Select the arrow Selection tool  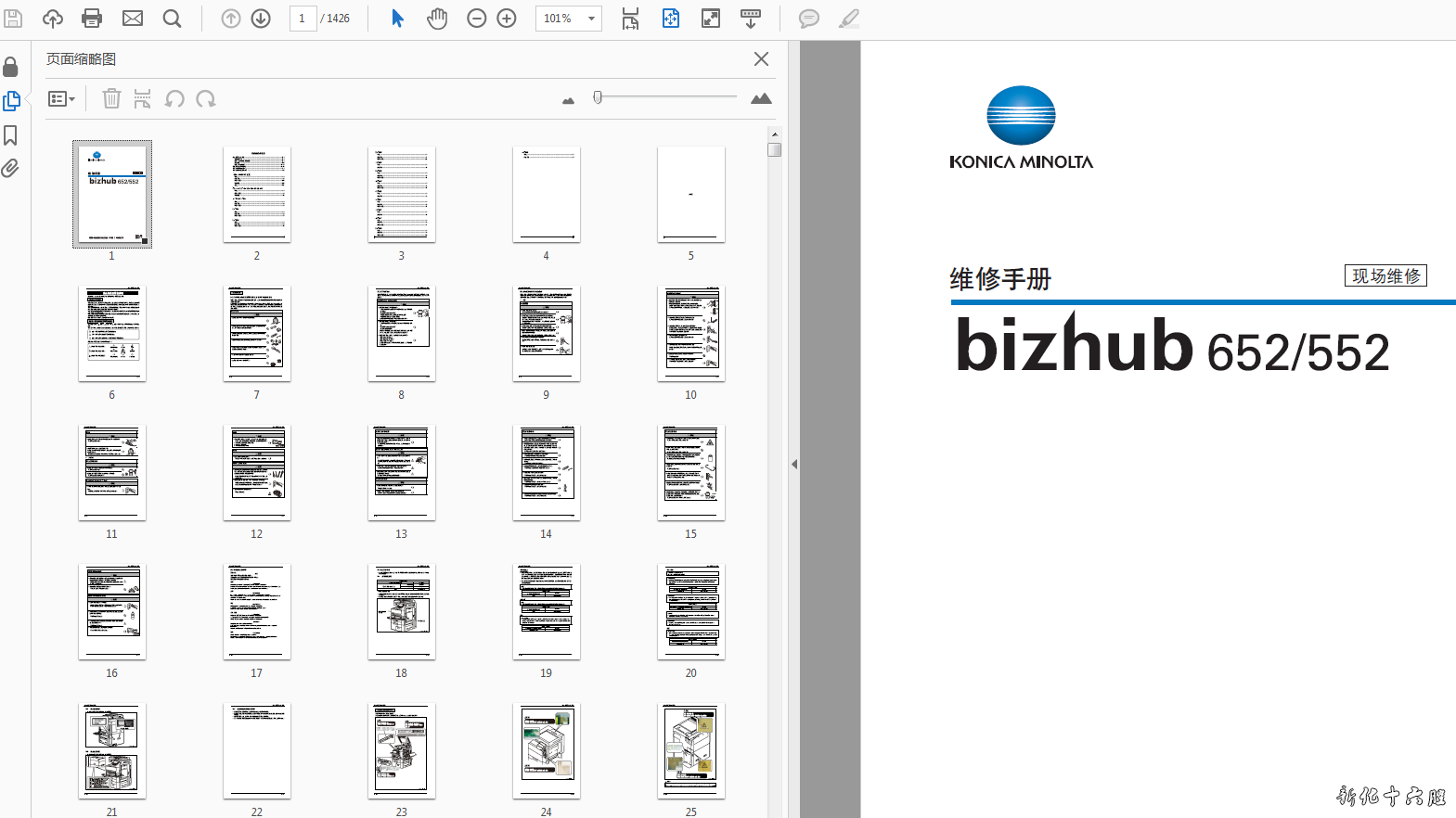point(397,19)
